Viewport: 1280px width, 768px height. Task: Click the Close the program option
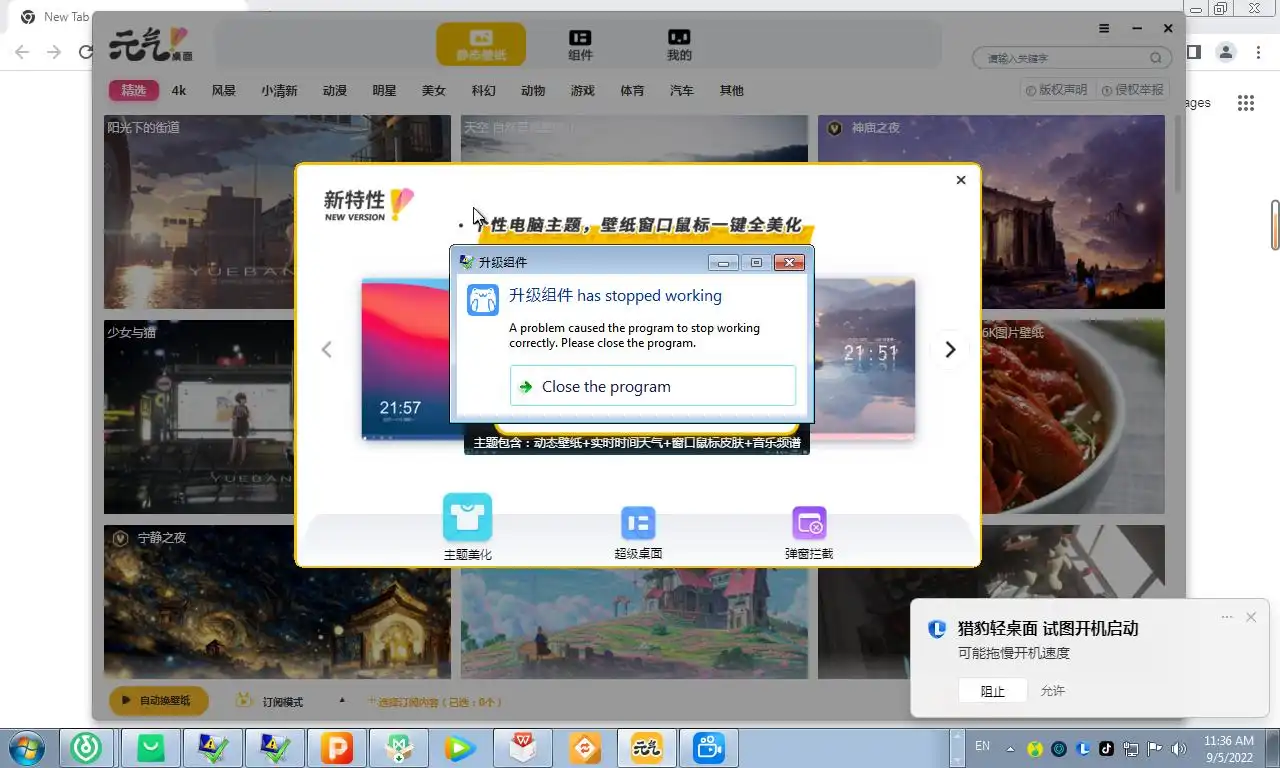click(652, 386)
